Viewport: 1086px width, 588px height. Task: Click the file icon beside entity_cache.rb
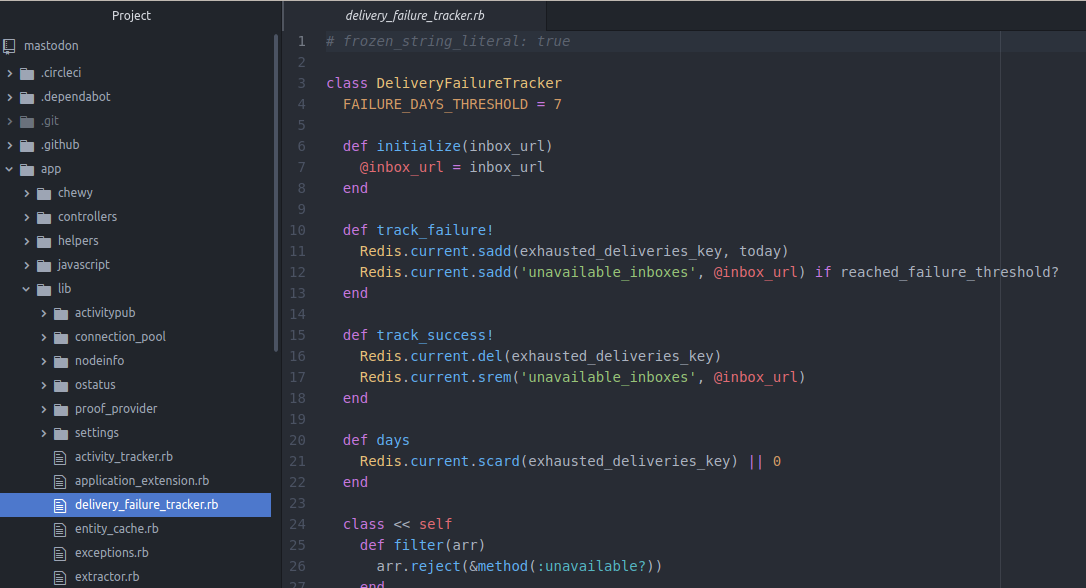coord(60,528)
